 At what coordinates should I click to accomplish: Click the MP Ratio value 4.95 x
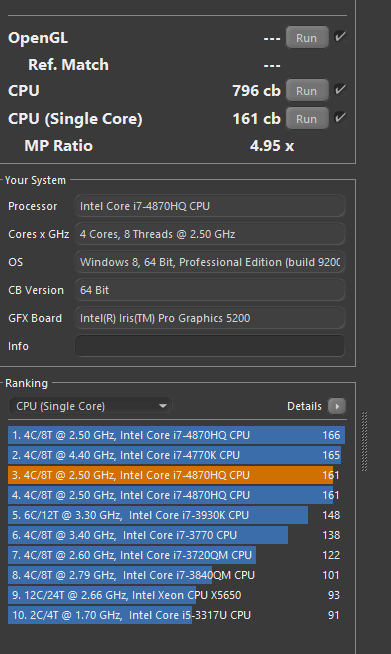point(272,146)
